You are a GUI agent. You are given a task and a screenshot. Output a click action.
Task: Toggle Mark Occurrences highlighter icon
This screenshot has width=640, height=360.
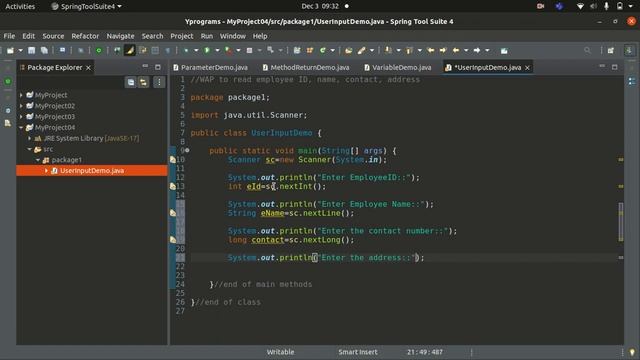tap(130, 51)
